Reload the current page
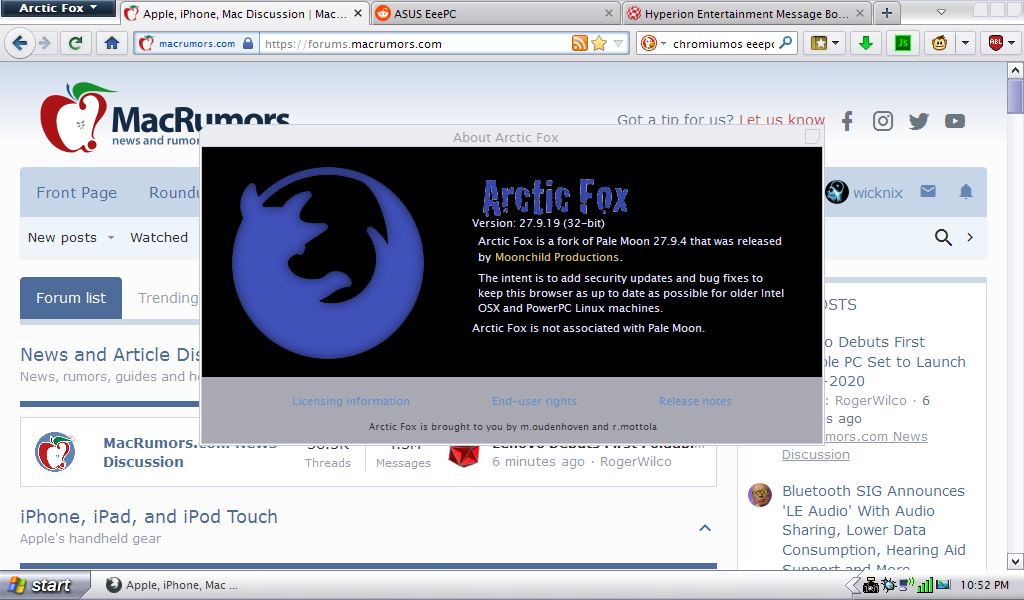The width and height of the screenshot is (1024, 600). coord(76,44)
